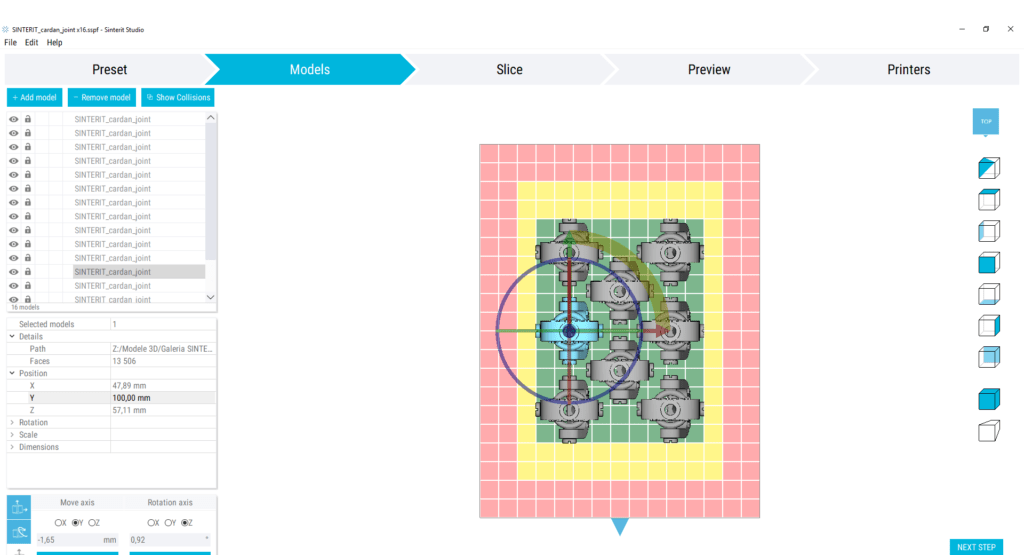Screen dimensions: 1024x555
Task: Click lock icon of highlighted cardan joint row
Action: tap(28, 272)
